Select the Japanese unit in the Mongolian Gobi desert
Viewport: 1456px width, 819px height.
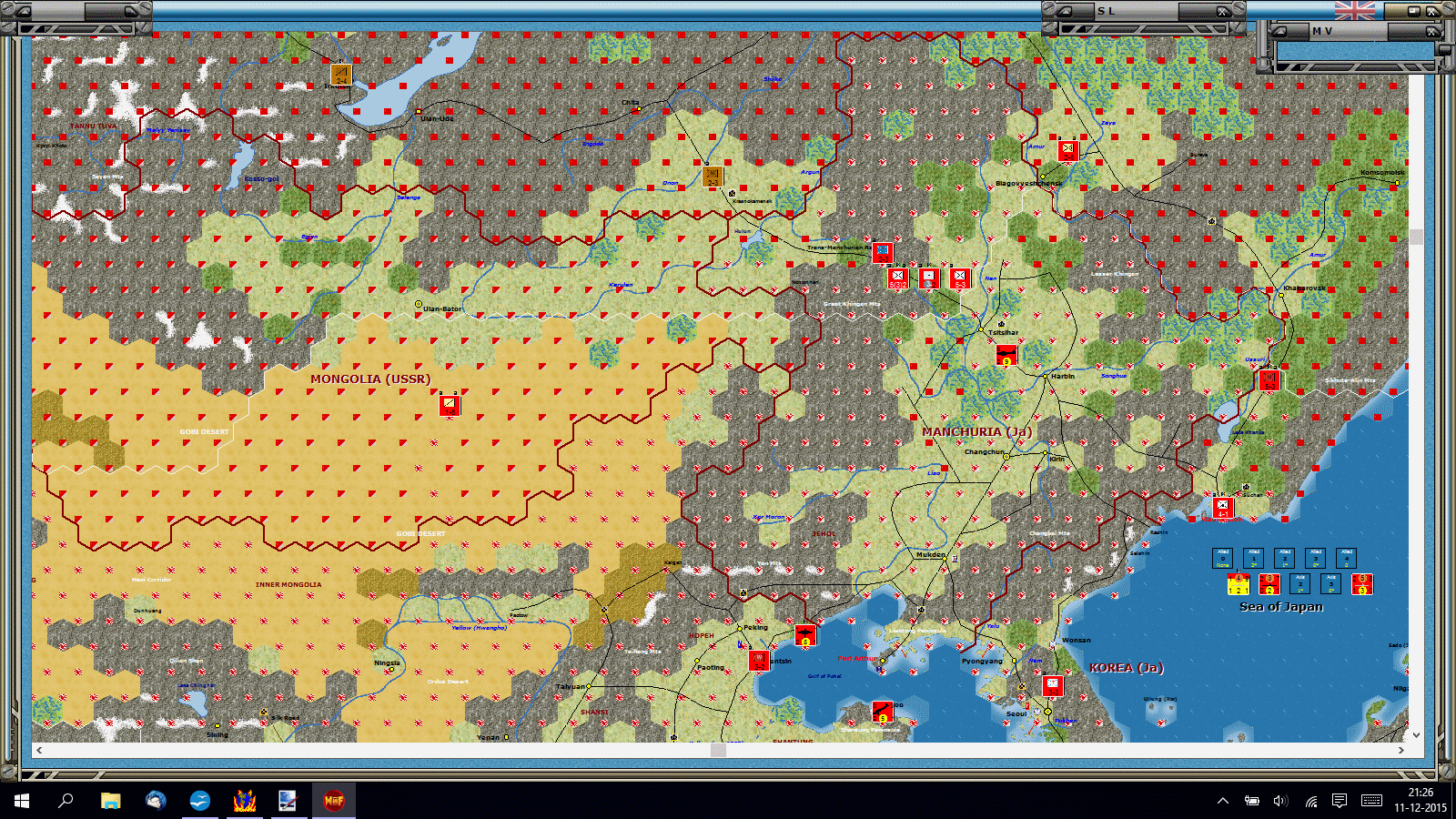pyautogui.click(x=450, y=405)
